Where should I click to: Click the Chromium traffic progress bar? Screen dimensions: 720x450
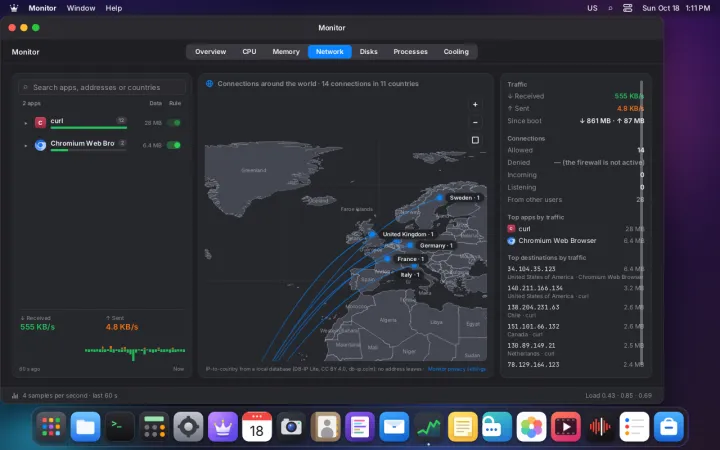click(x=89, y=150)
